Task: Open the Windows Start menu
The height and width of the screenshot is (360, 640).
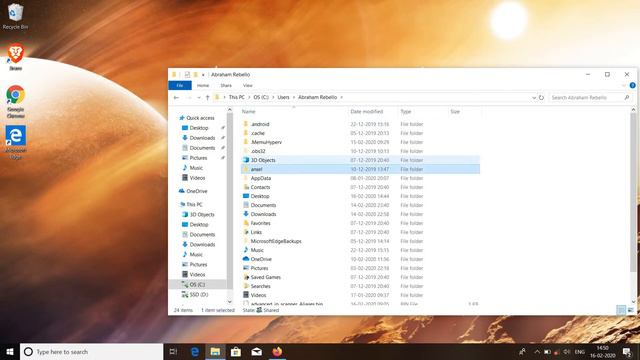Action: [x=10, y=351]
